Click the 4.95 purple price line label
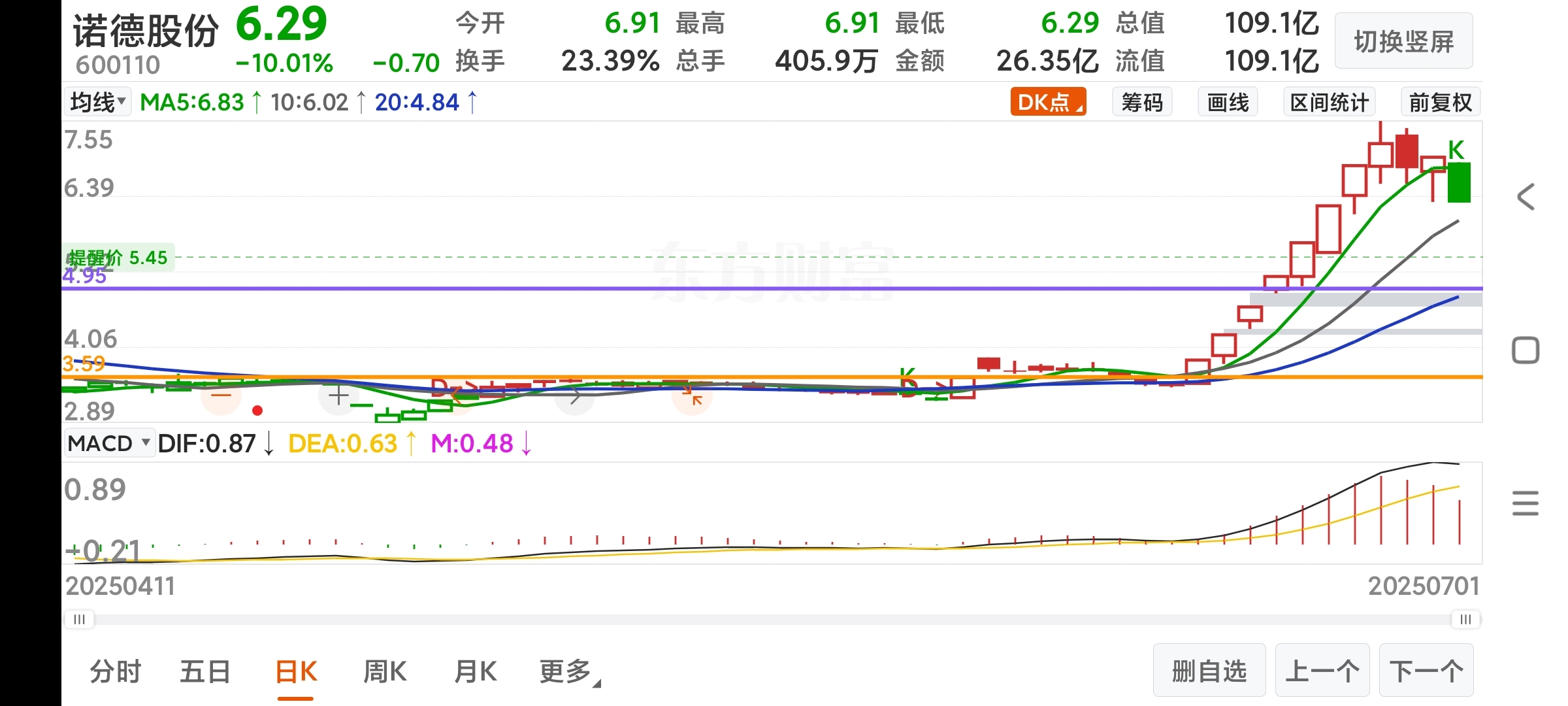 point(84,276)
